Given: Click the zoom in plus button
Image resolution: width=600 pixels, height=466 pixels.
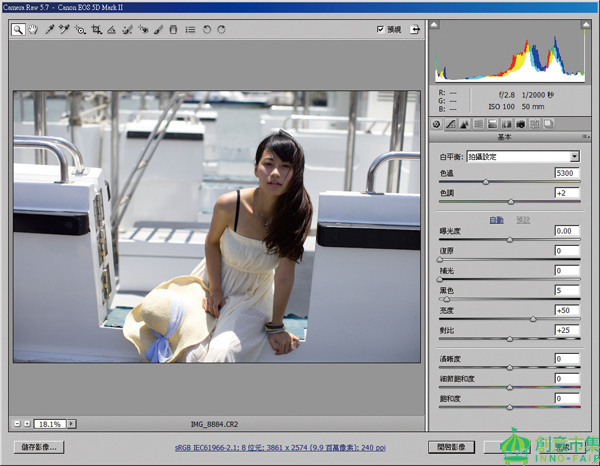Looking at the screenshot, I should [27, 424].
